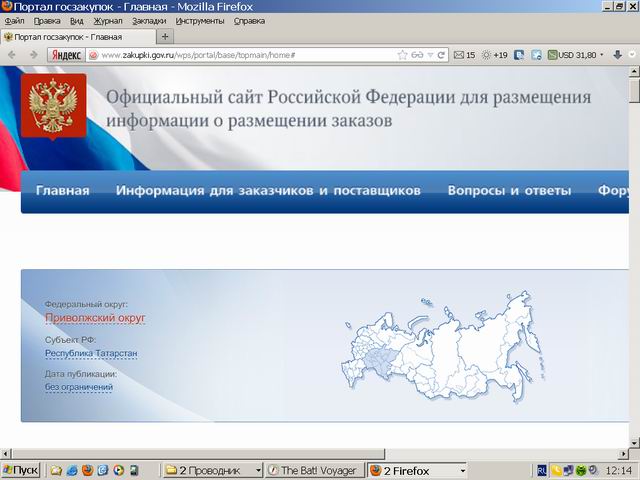Screen dimensions: 640x480
Task: Click the Пуск start button
Action: [x=21, y=470]
